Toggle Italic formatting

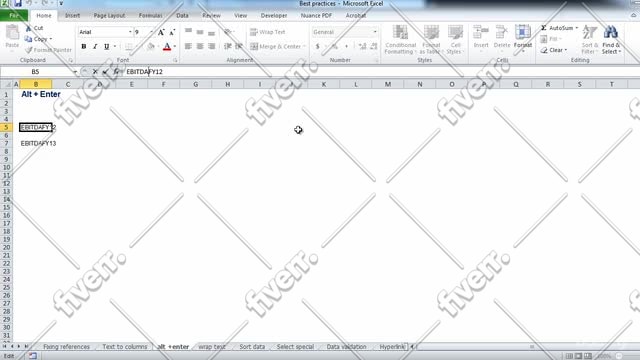click(x=95, y=47)
